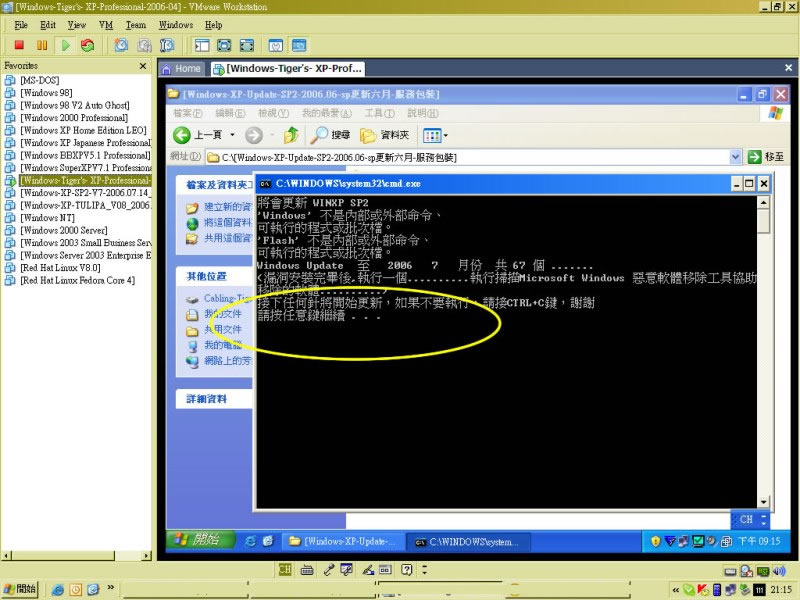The height and width of the screenshot is (600, 800).
Task: Switch to Console view toolbar icon
Action: coord(299,45)
